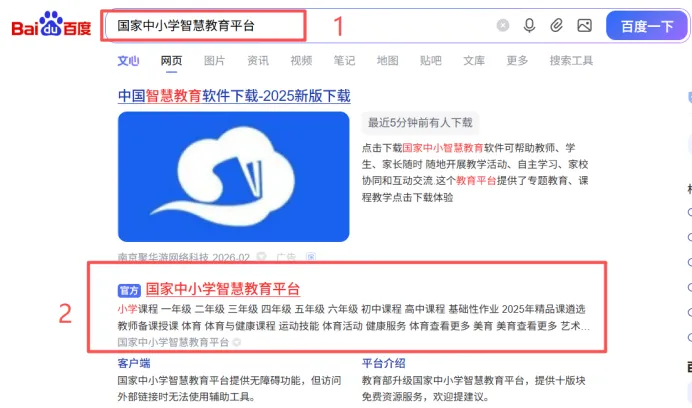Go to the 视频 tab
692x408 pixels.
point(301,60)
